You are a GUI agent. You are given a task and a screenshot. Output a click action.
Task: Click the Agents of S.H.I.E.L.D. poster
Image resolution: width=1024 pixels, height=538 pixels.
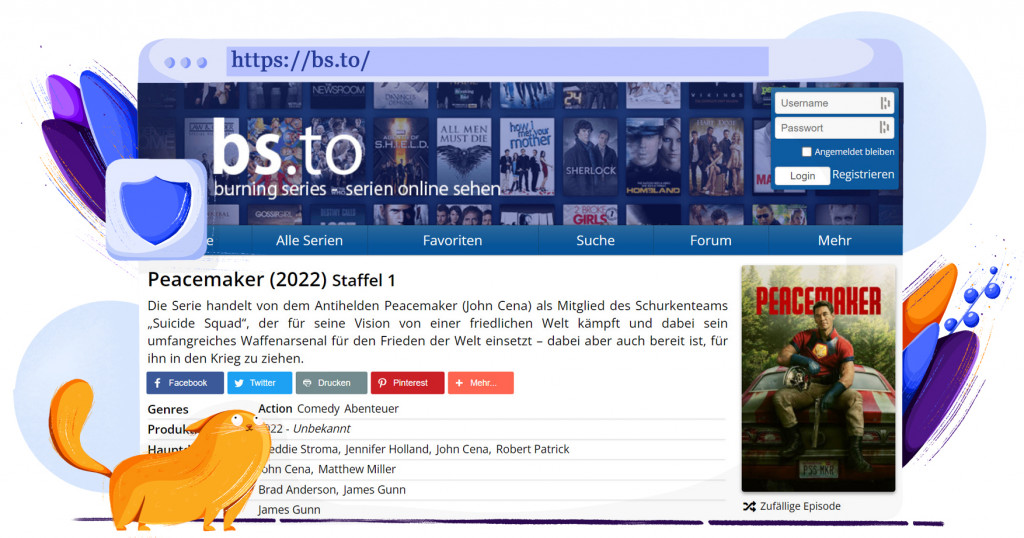[401, 157]
